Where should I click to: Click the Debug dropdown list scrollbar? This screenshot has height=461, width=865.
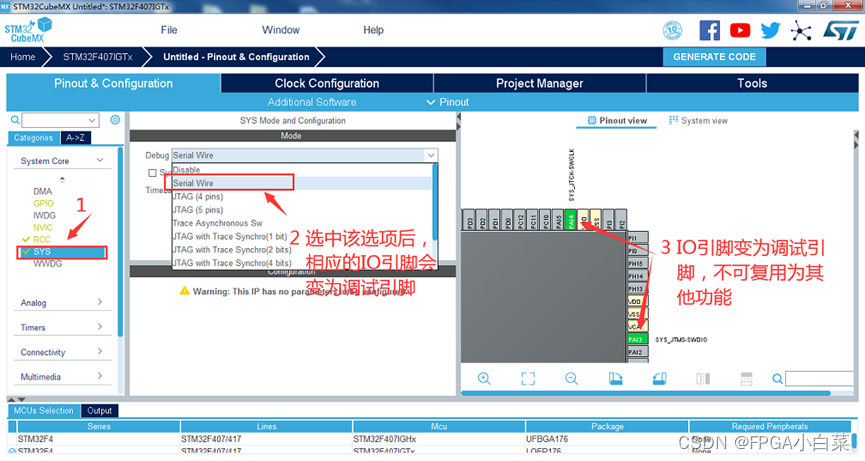point(435,202)
